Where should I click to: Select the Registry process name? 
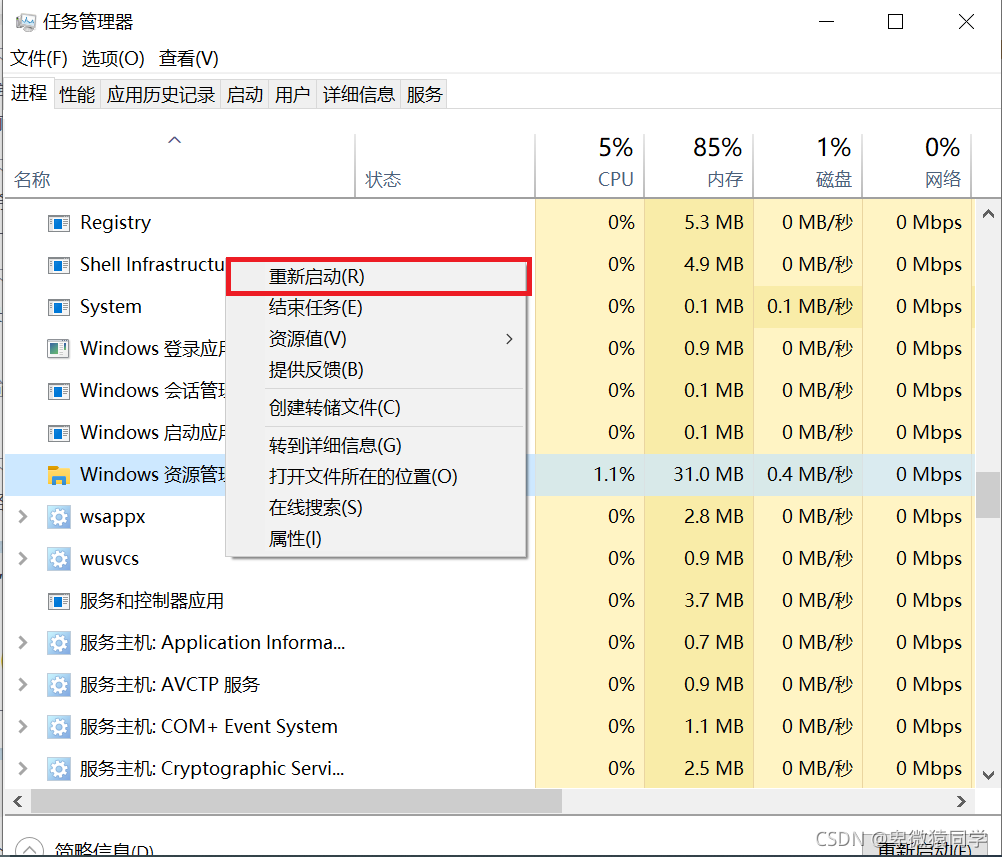(116, 222)
